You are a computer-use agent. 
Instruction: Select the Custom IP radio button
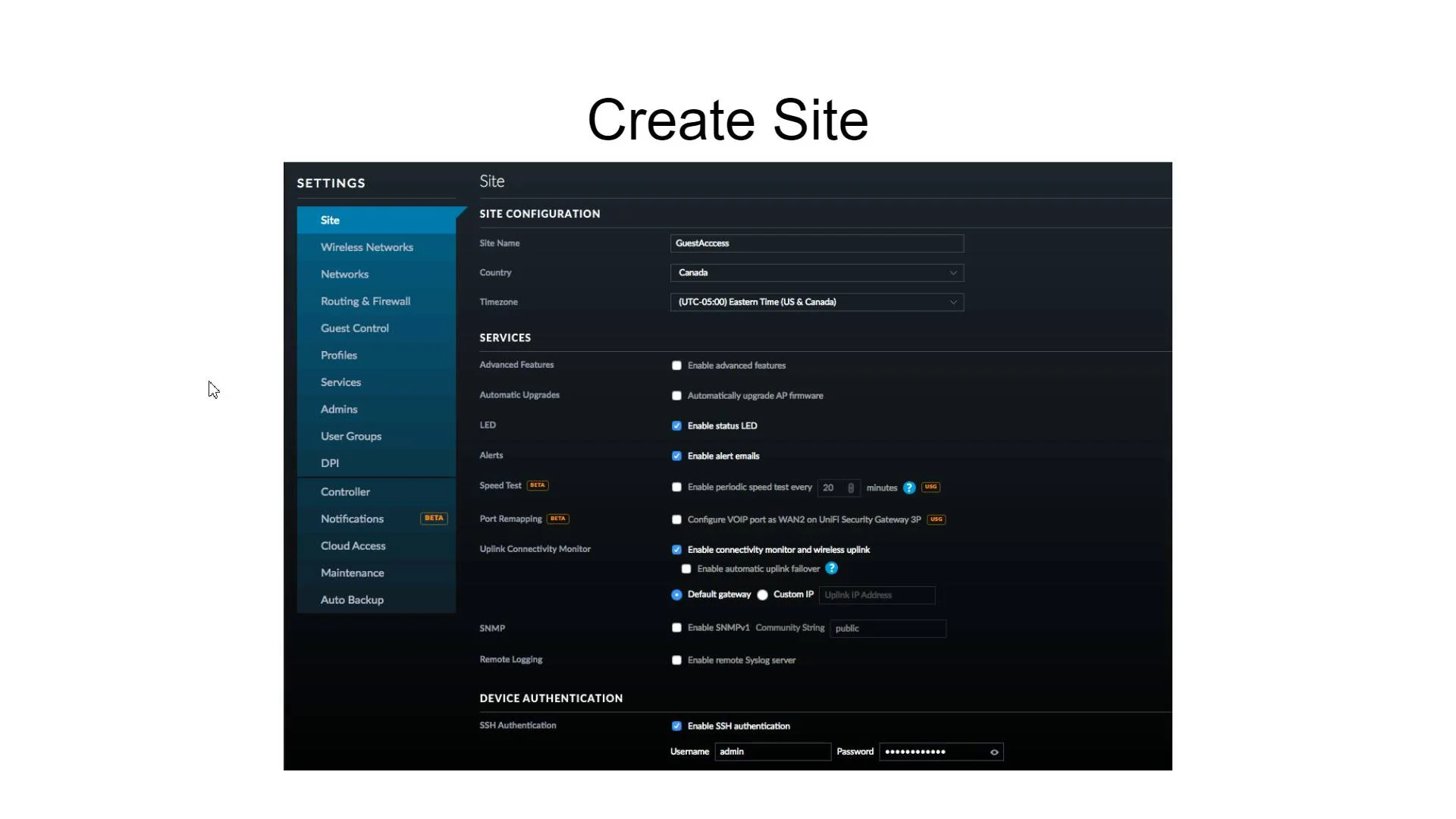click(x=762, y=595)
